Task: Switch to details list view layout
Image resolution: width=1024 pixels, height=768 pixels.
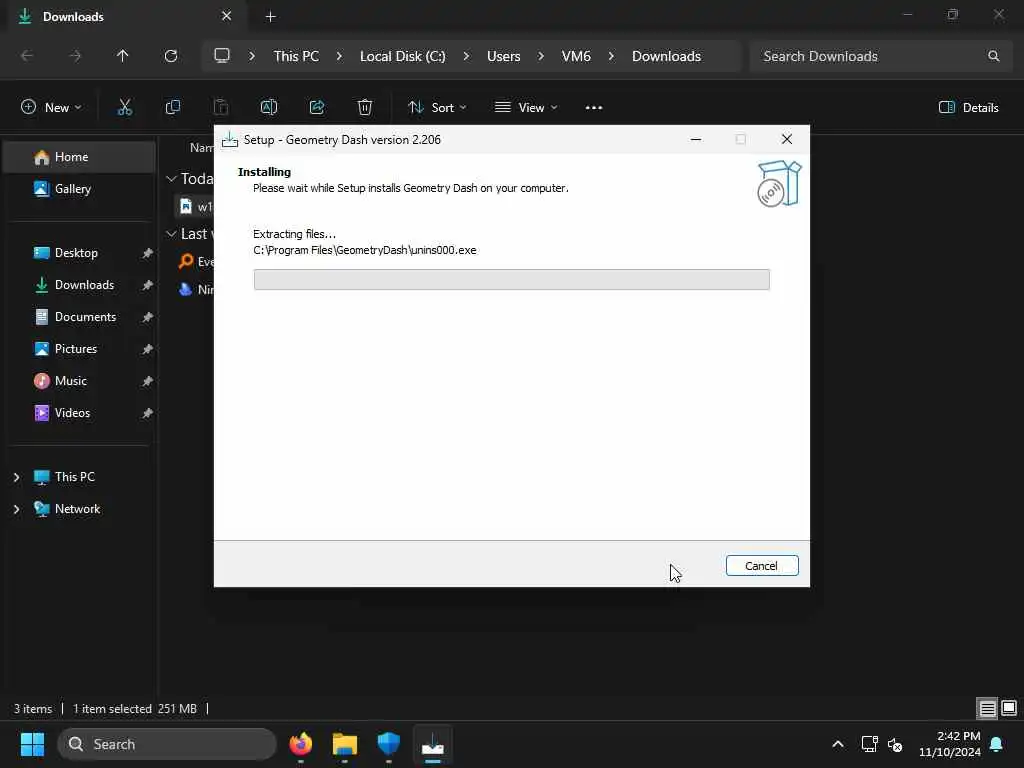Action: (987, 708)
